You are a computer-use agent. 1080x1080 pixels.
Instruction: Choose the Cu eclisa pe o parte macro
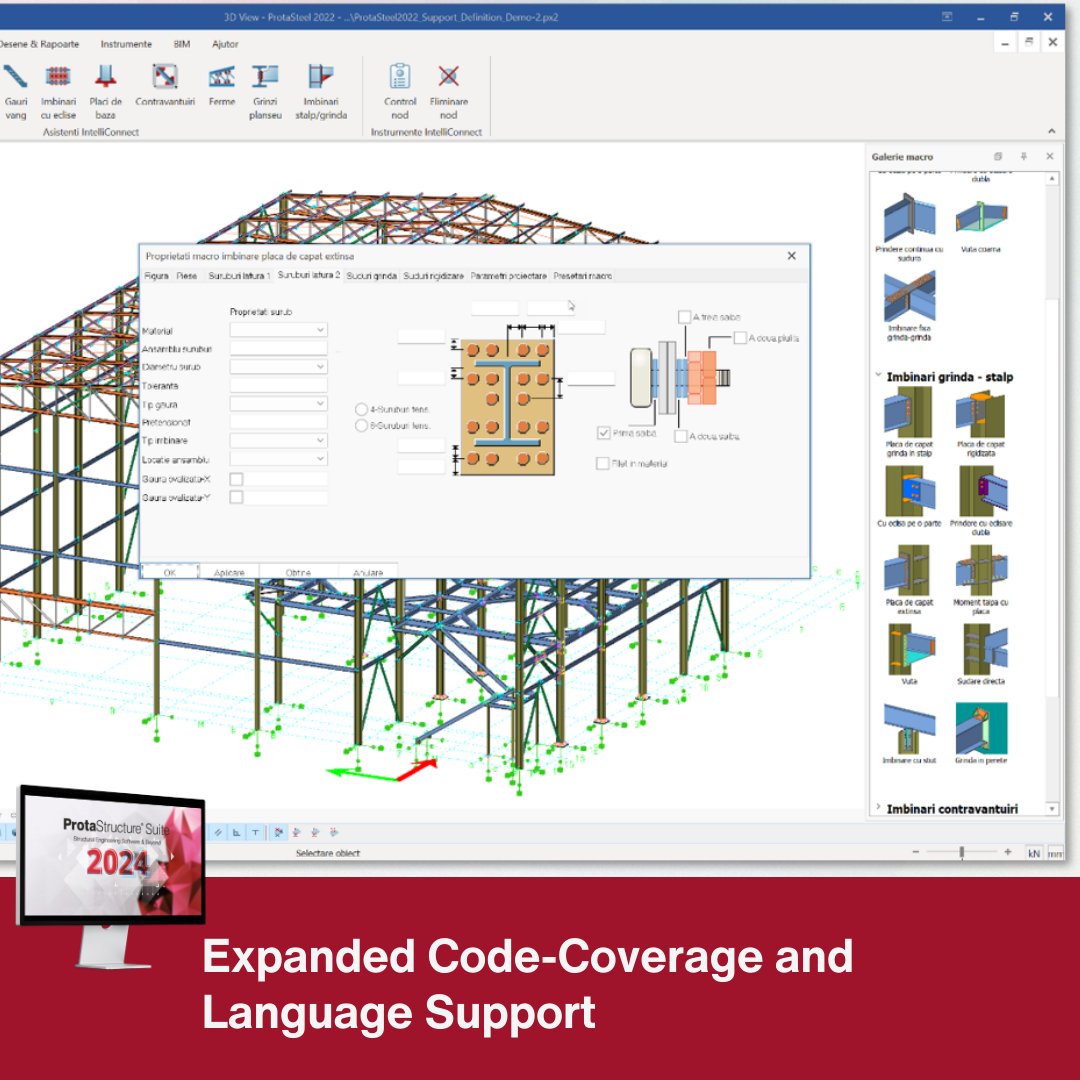click(x=909, y=497)
